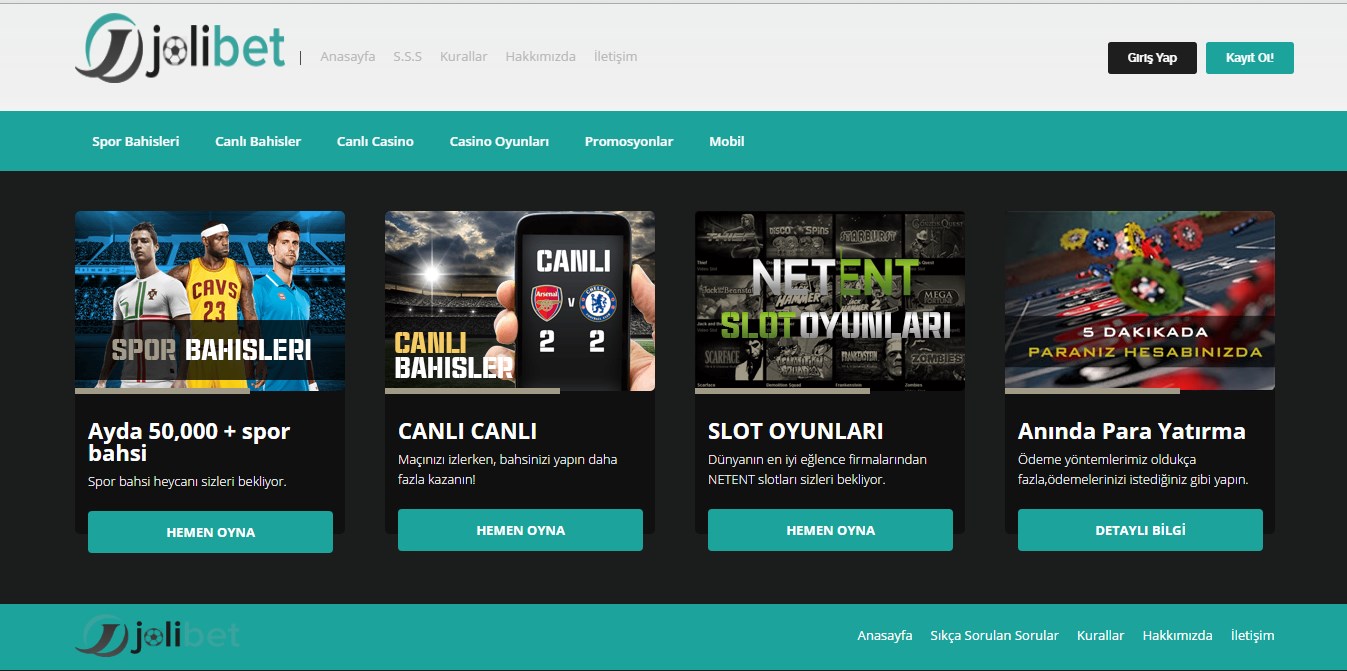Select İletişim in the header menu

(x=615, y=57)
